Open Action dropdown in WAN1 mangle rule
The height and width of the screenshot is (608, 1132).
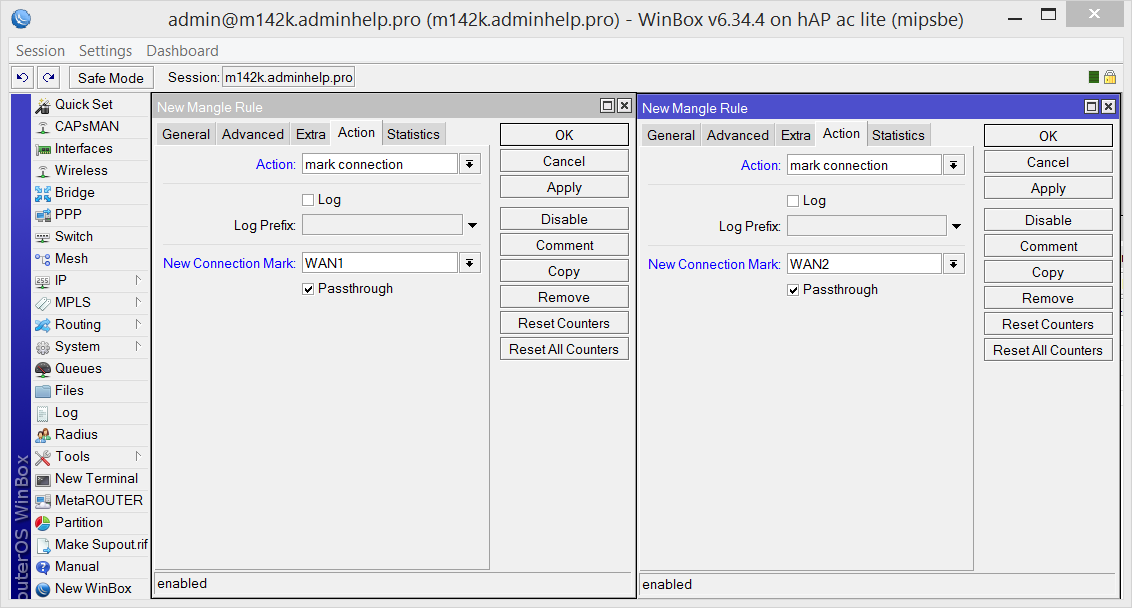point(470,164)
